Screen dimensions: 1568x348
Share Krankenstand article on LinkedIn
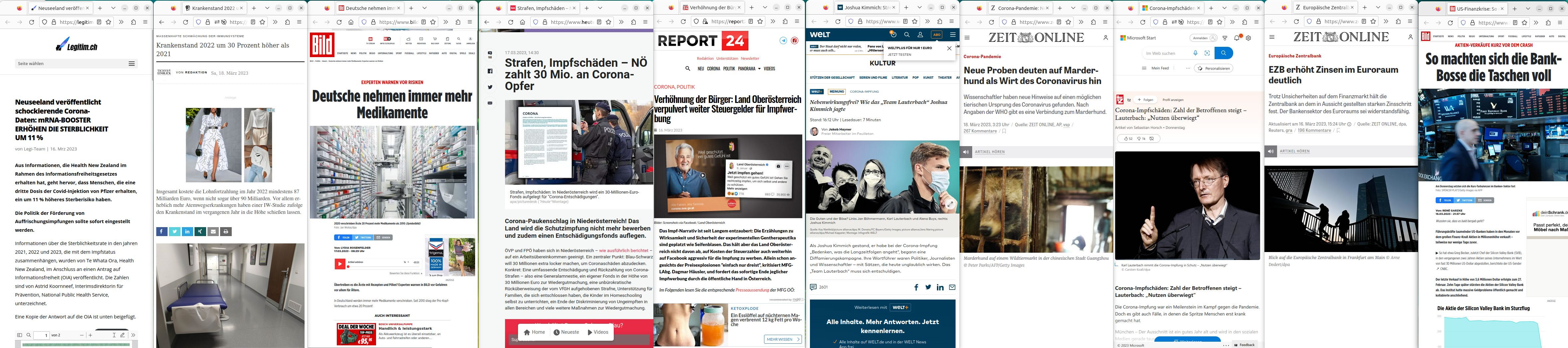188,231
